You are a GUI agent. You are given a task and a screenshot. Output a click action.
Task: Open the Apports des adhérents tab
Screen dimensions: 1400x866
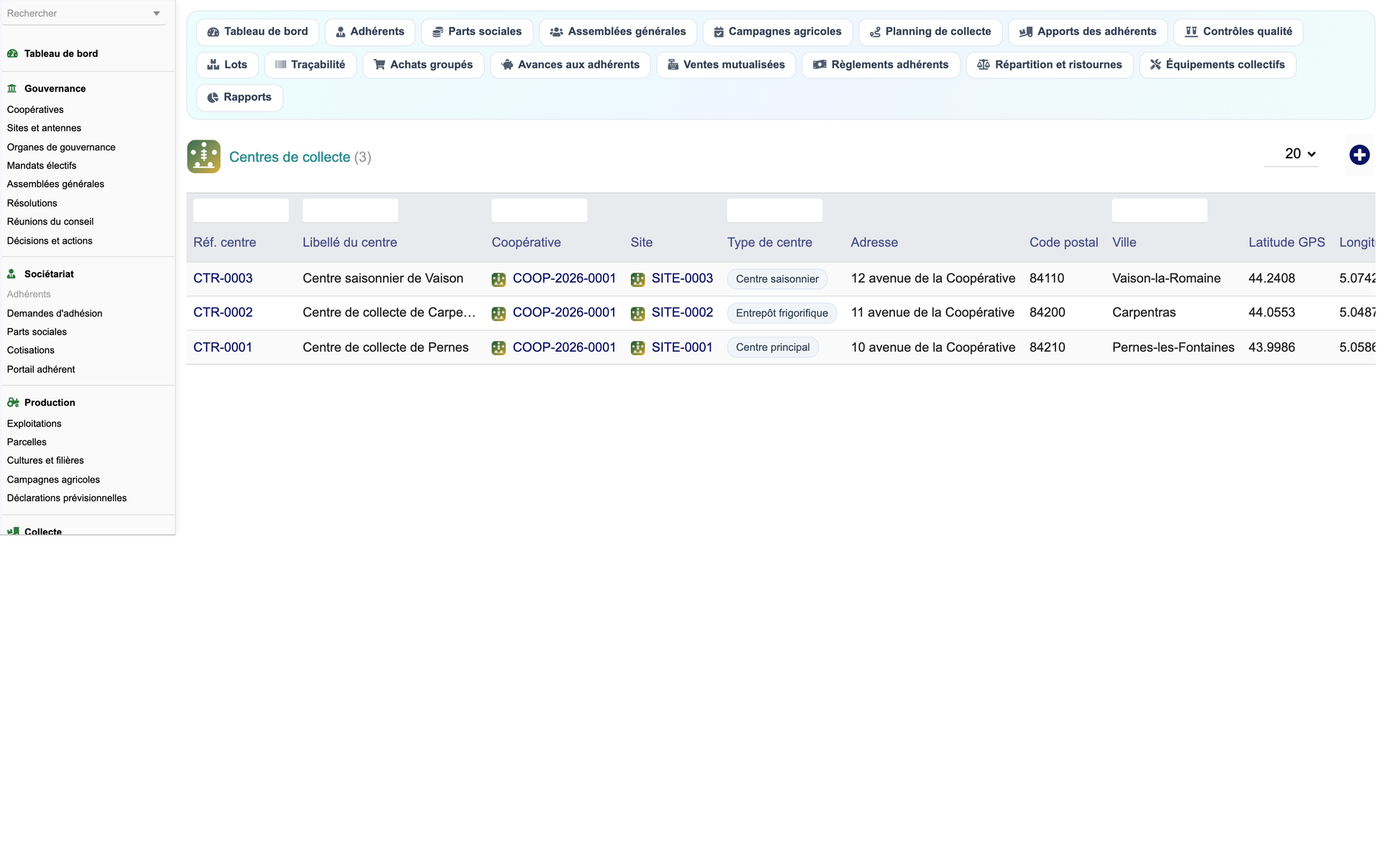coord(1088,32)
